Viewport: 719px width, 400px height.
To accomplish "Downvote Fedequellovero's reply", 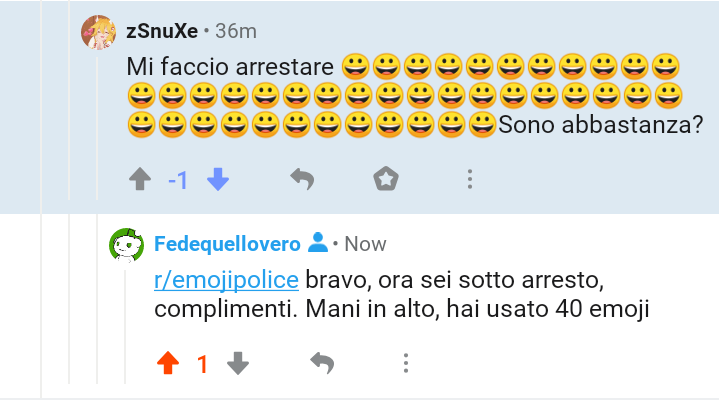I will pyautogui.click(x=238, y=363).
